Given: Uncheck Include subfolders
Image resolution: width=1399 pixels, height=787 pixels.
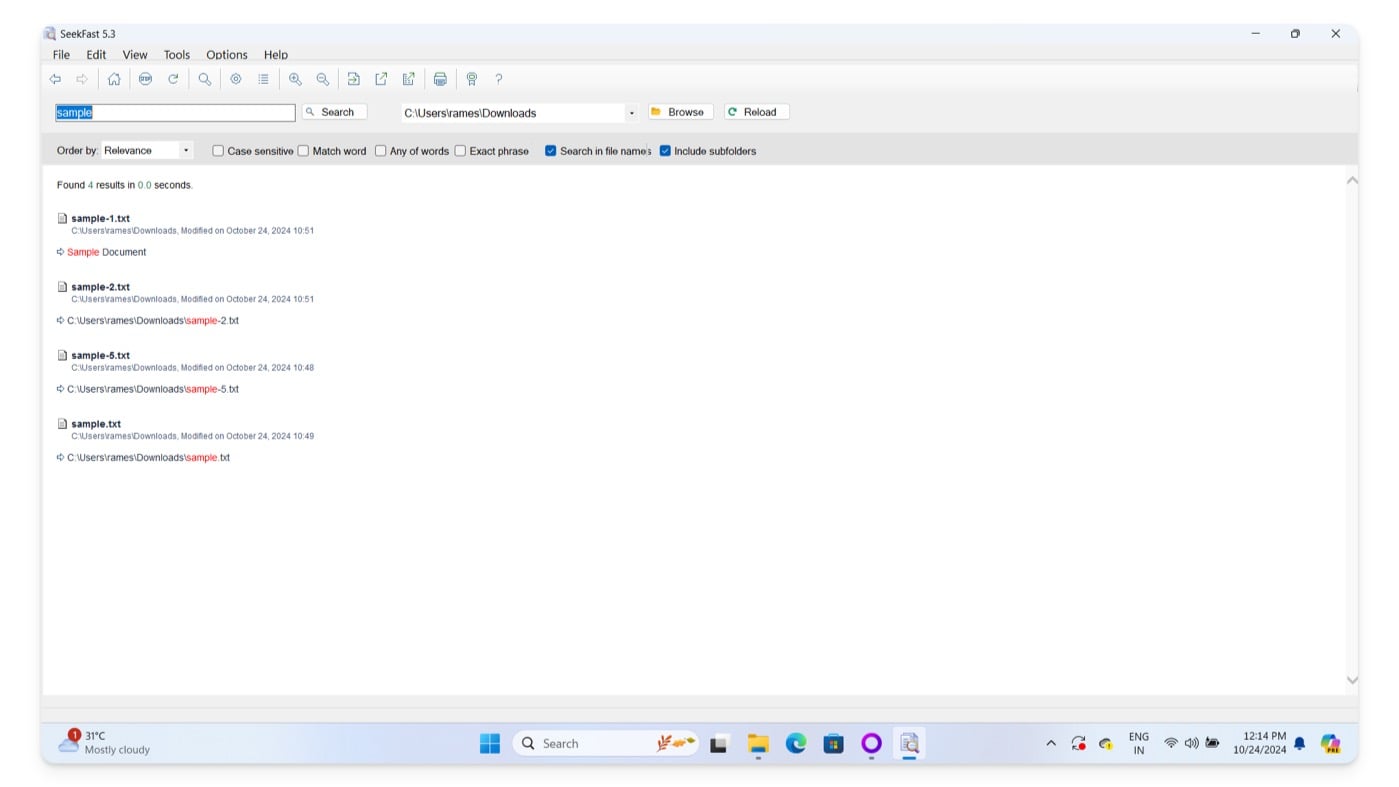Looking at the screenshot, I should click(x=665, y=151).
